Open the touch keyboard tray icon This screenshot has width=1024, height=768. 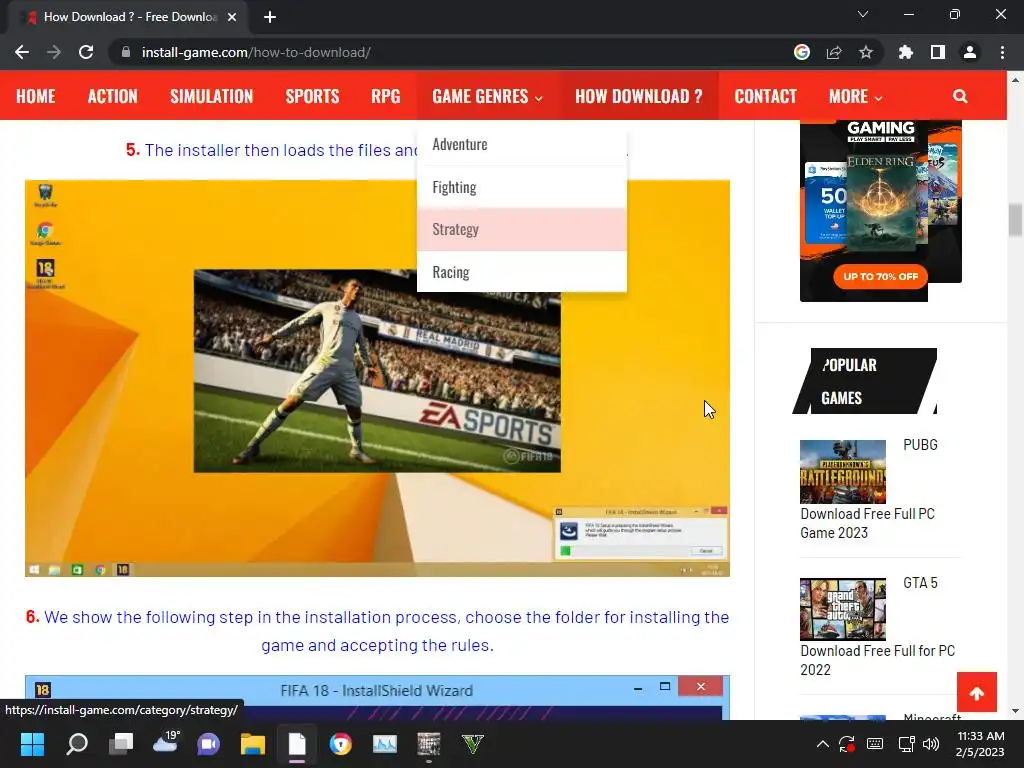[x=875, y=744]
